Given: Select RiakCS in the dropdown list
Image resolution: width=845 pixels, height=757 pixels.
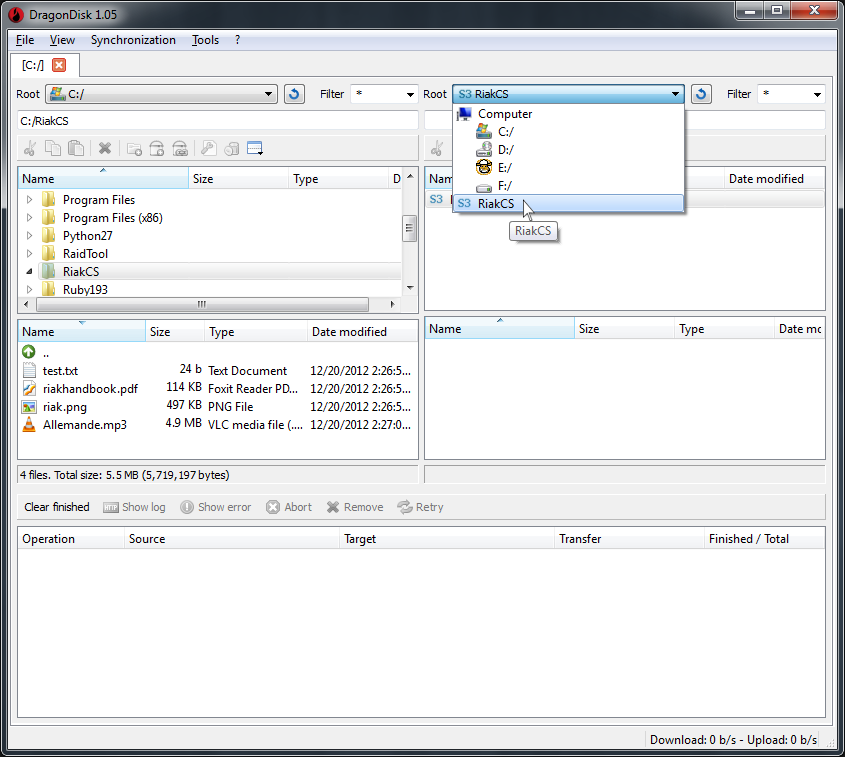Looking at the screenshot, I should [x=496, y=203].
